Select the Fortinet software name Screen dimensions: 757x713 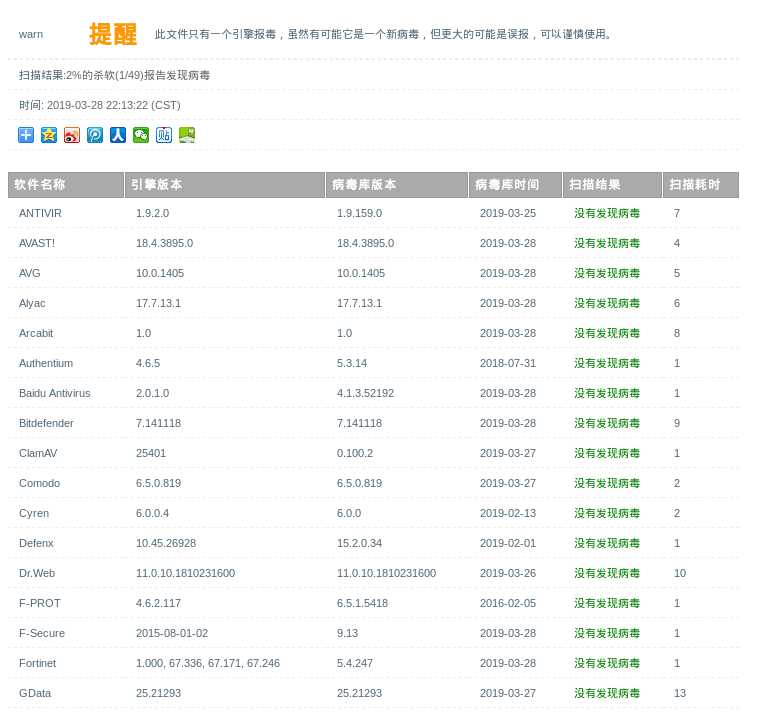click(37, 662)
